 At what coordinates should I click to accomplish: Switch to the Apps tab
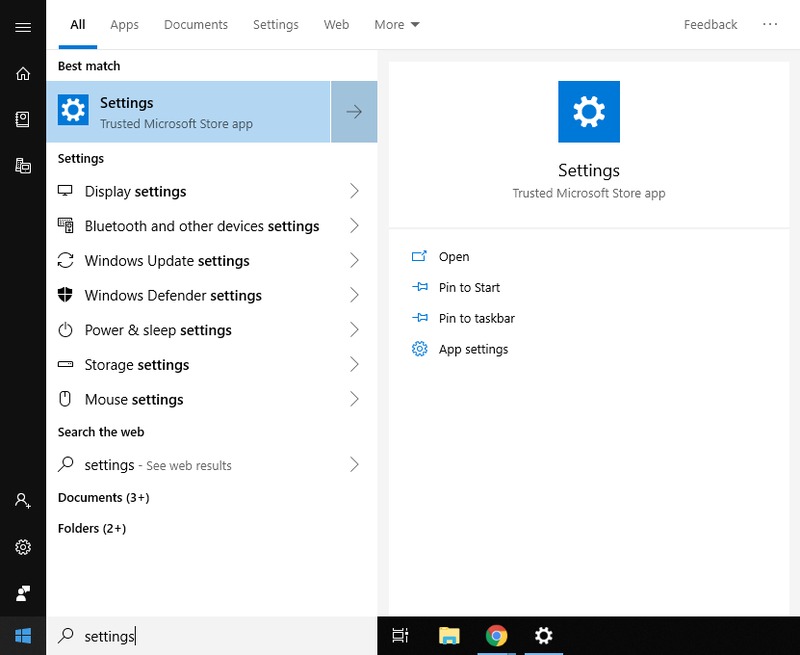(124, 24)
